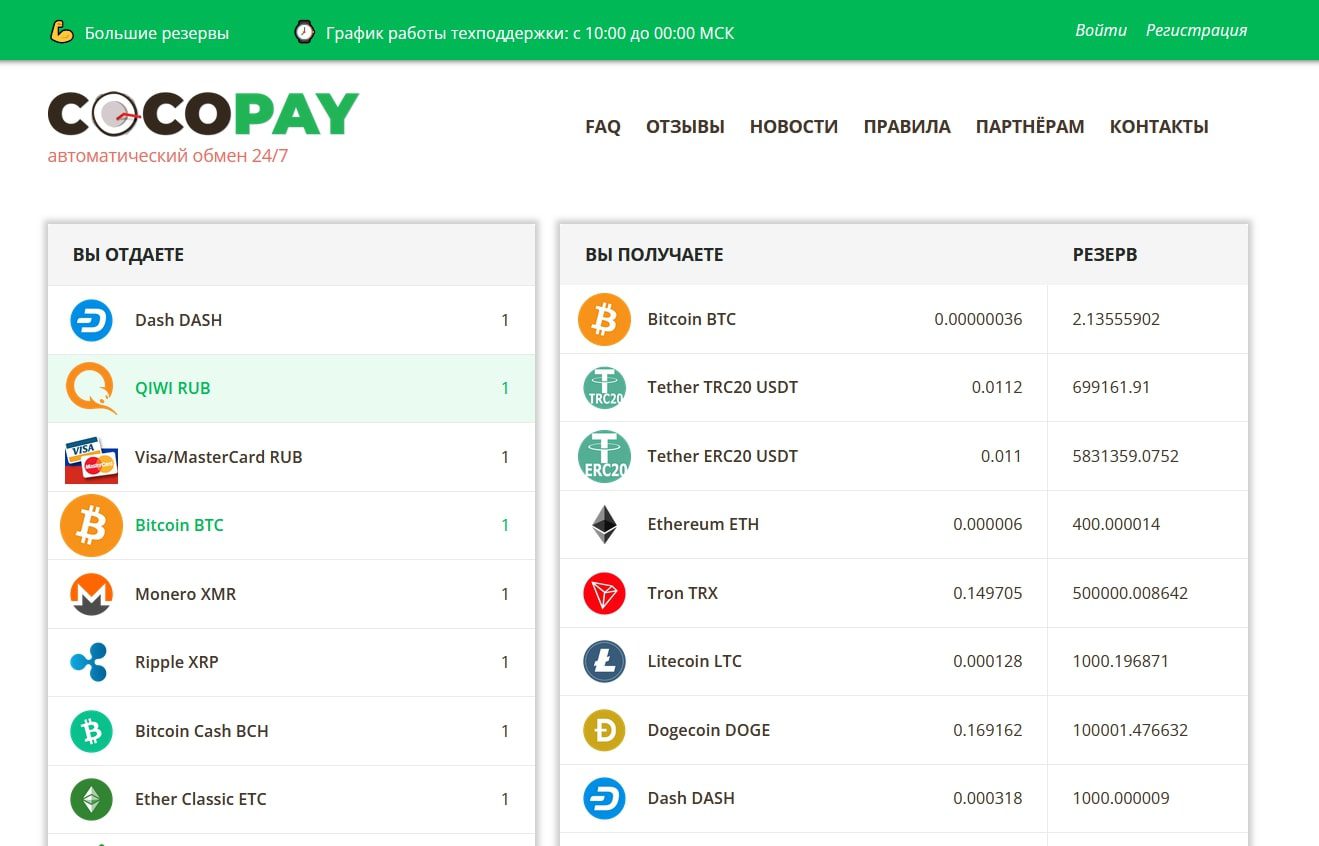Click the Bitcoin reserve 2.13555902
The image size is (1319, 846).
[1116, 319]
